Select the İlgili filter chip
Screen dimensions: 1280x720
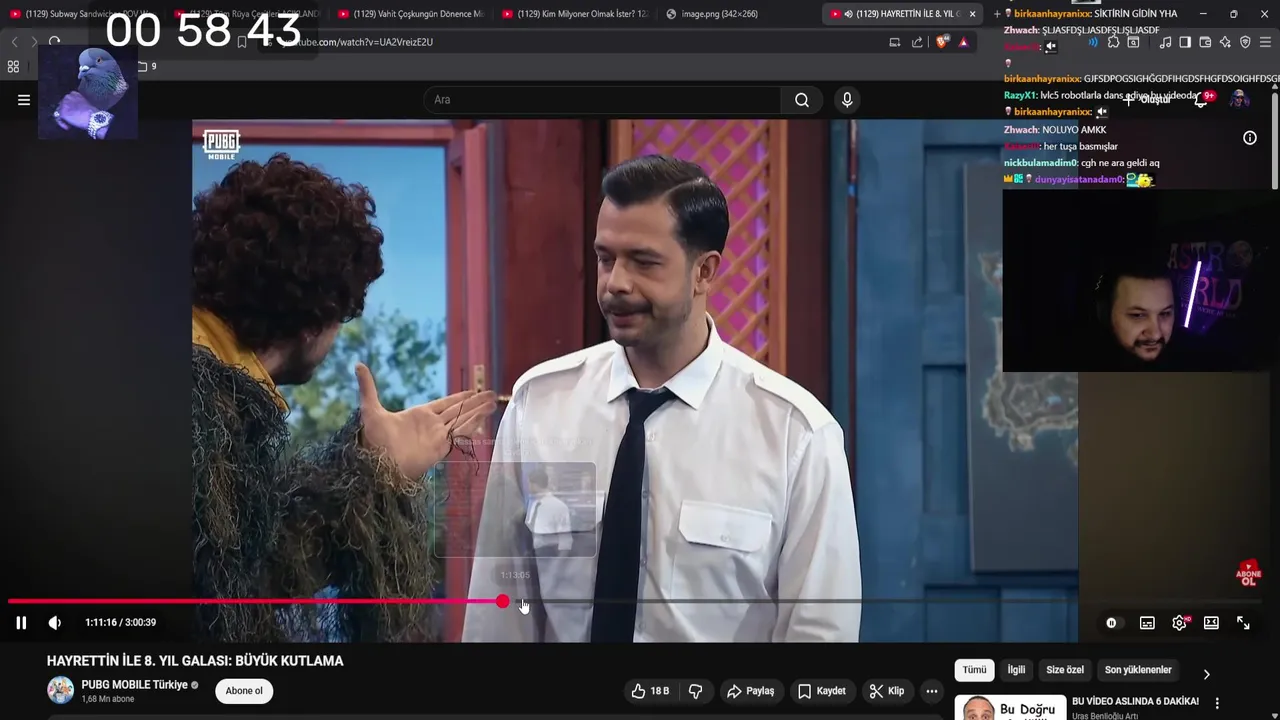[1016, 670]
